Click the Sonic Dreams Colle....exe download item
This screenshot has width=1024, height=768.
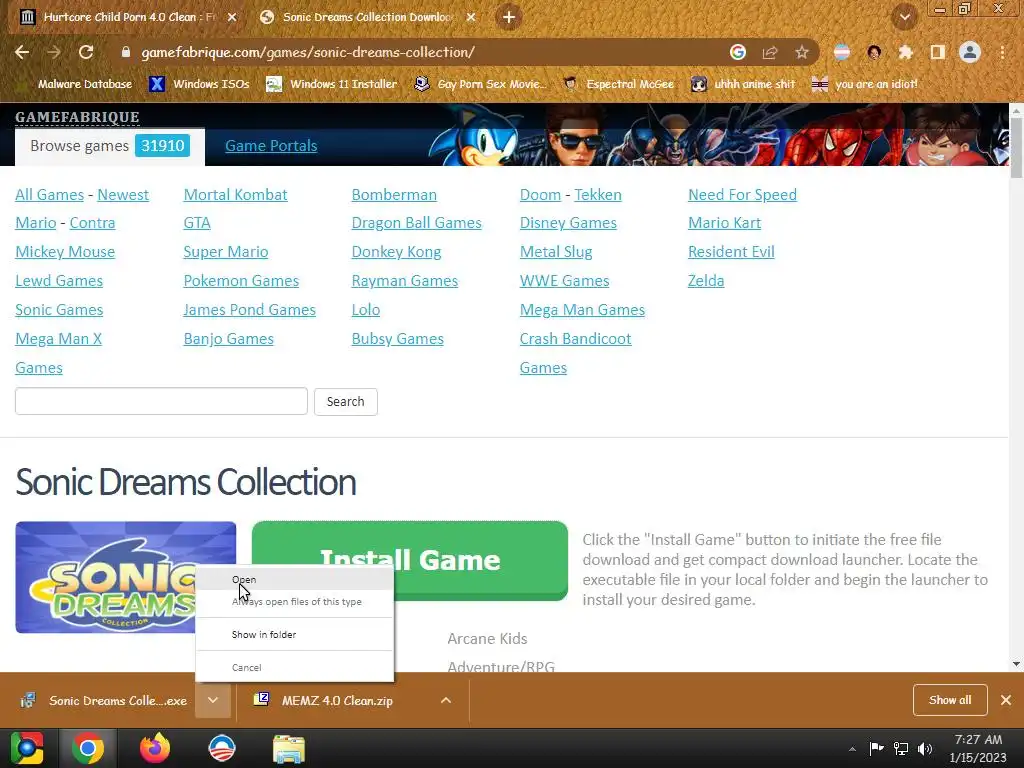pos(104,700)
